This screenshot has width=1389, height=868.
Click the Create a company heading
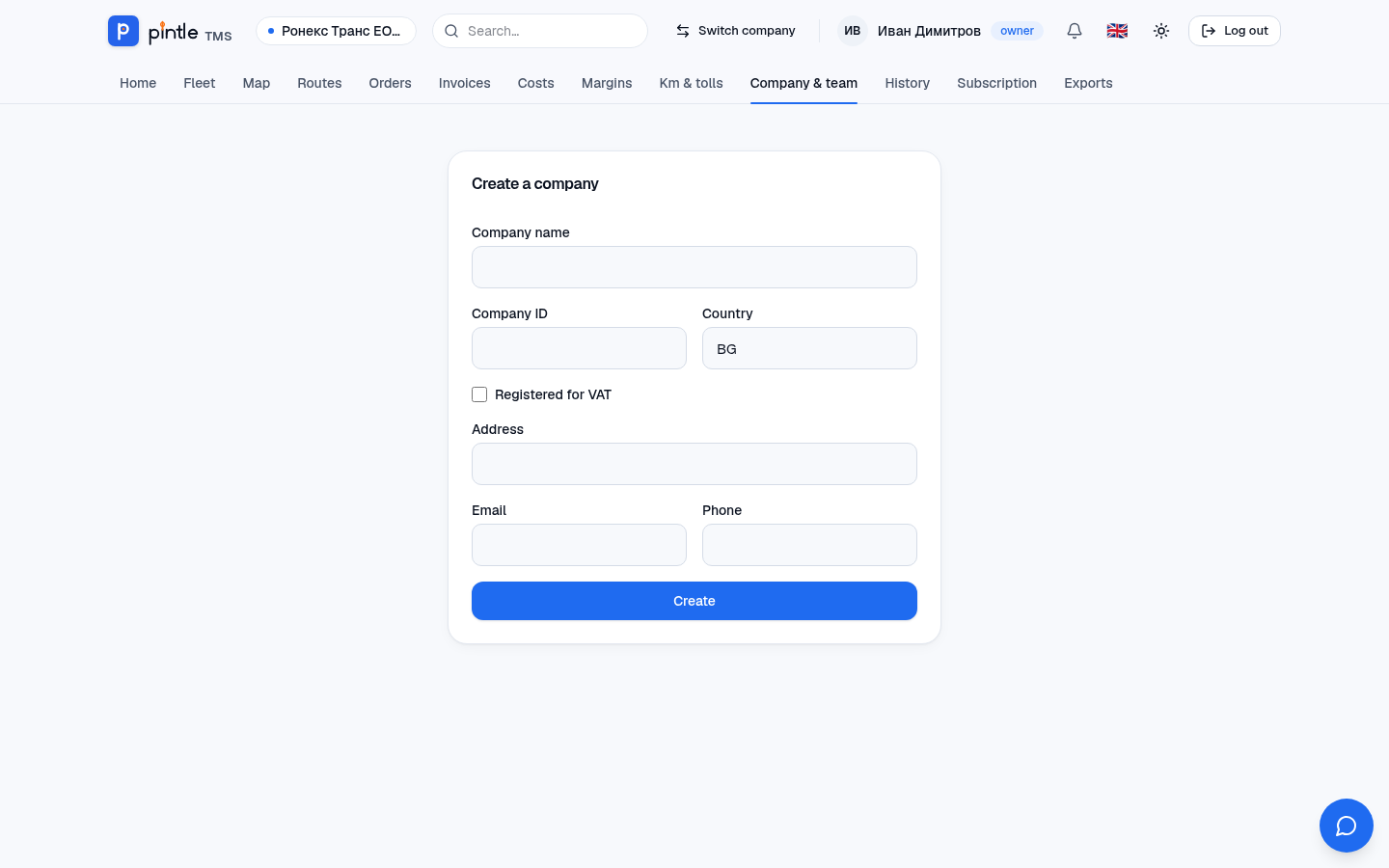pos(535,183)
